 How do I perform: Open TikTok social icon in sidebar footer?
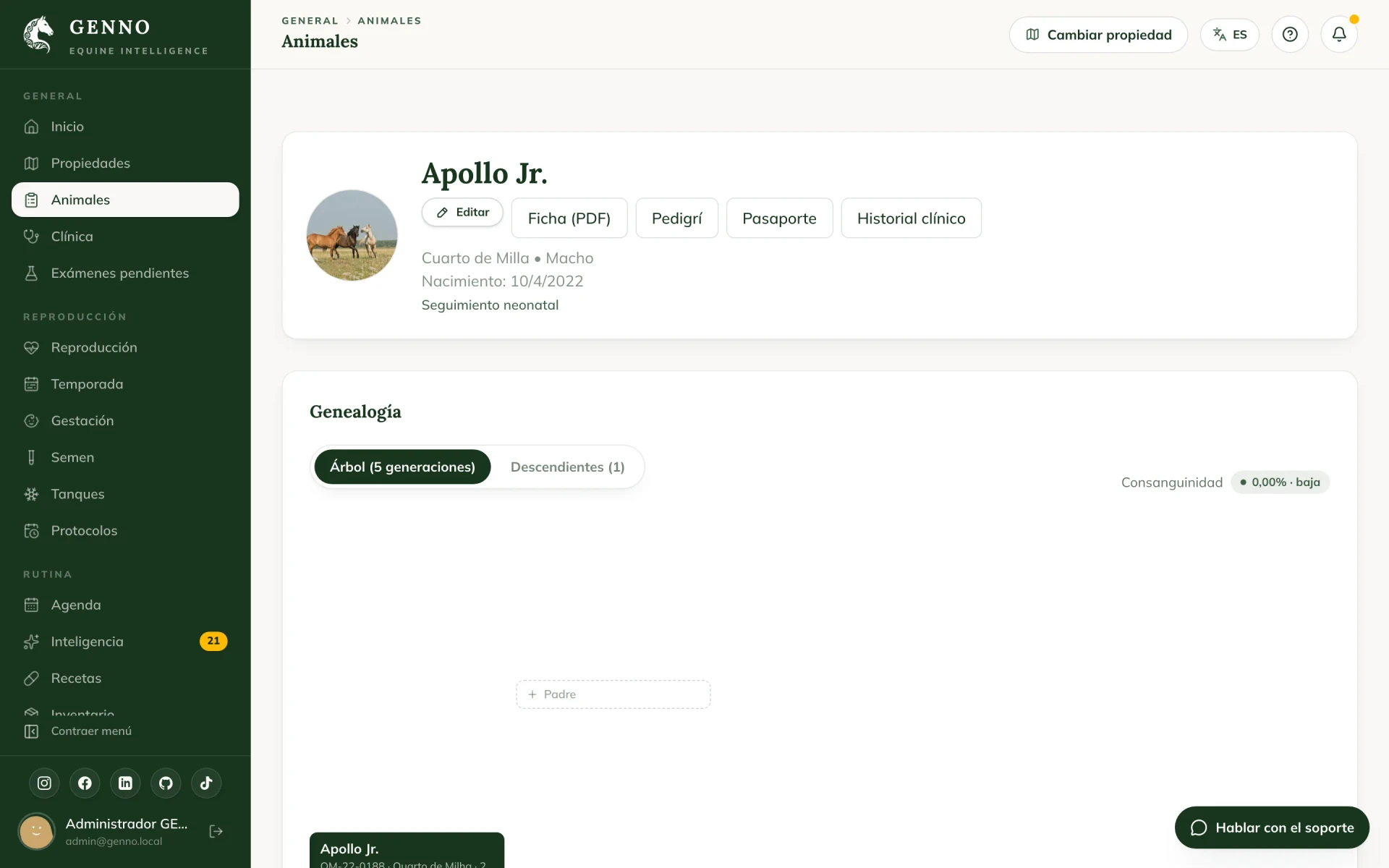coord(206,783)
